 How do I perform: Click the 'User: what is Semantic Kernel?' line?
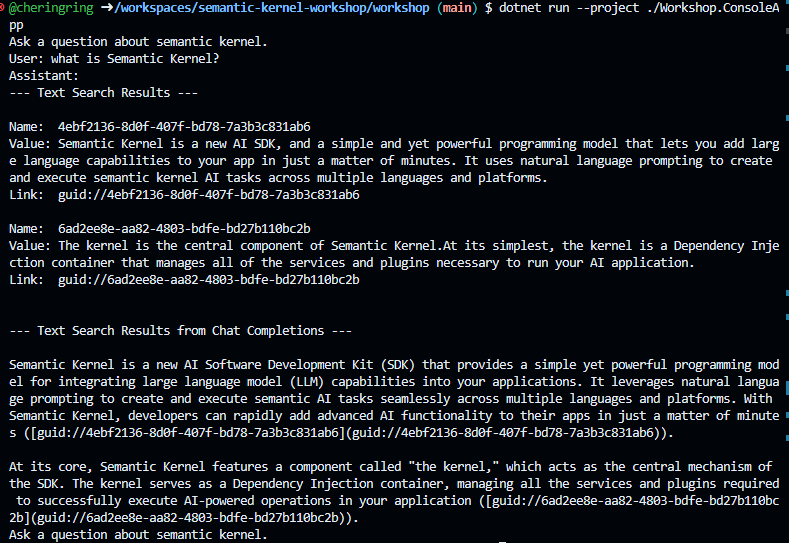pyautogui.click(x=114, y=59)
